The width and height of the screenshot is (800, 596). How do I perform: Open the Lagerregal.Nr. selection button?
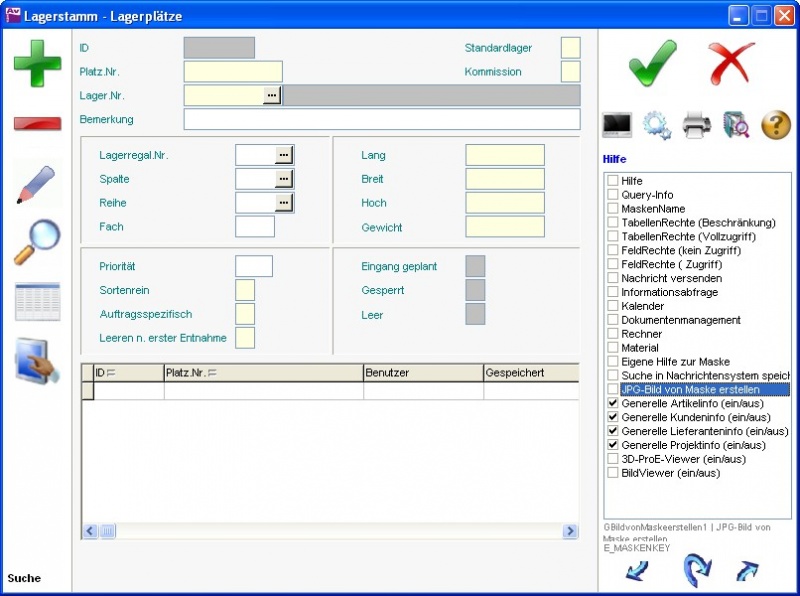284,155
